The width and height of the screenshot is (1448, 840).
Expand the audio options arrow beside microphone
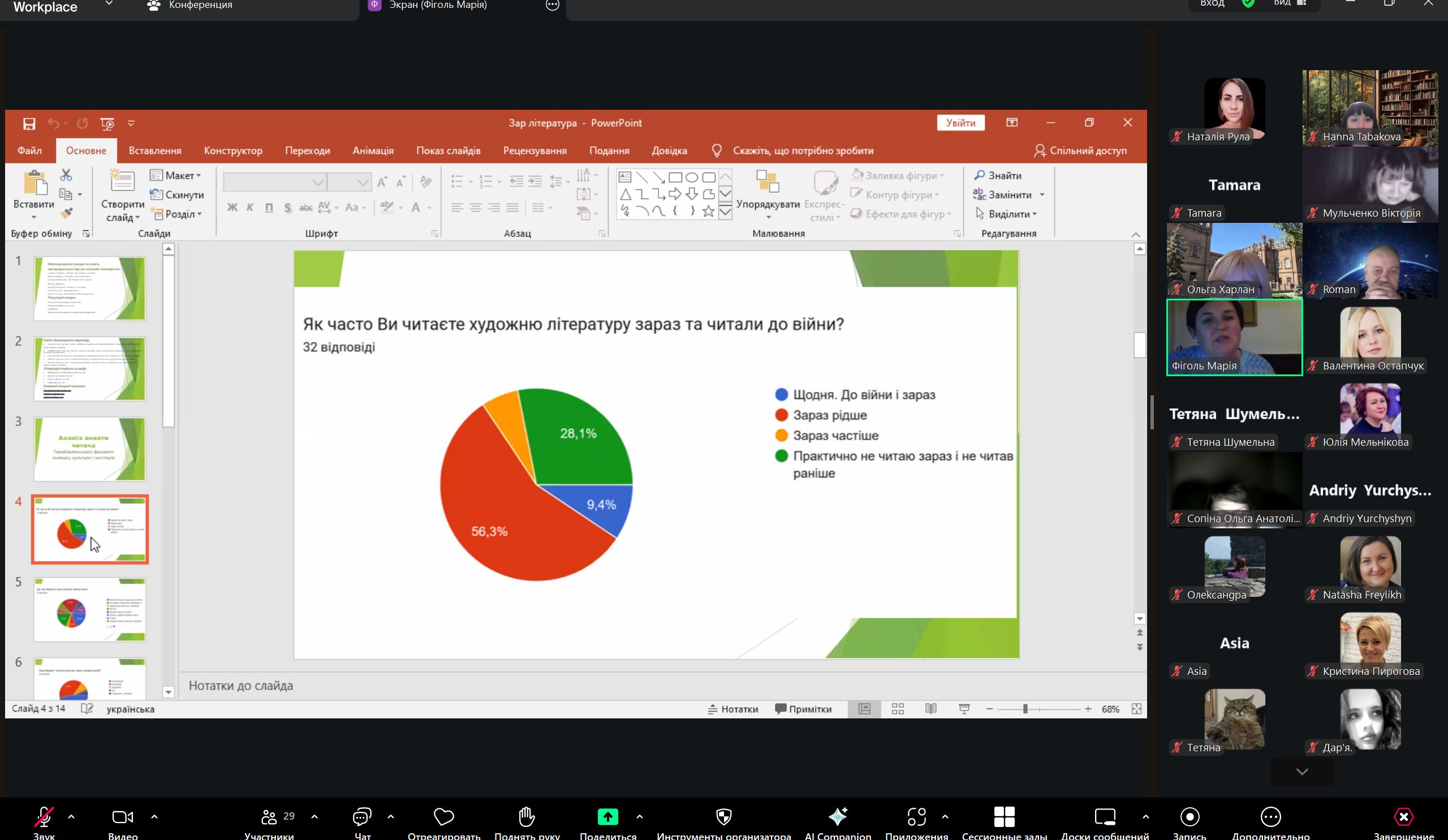71,816
